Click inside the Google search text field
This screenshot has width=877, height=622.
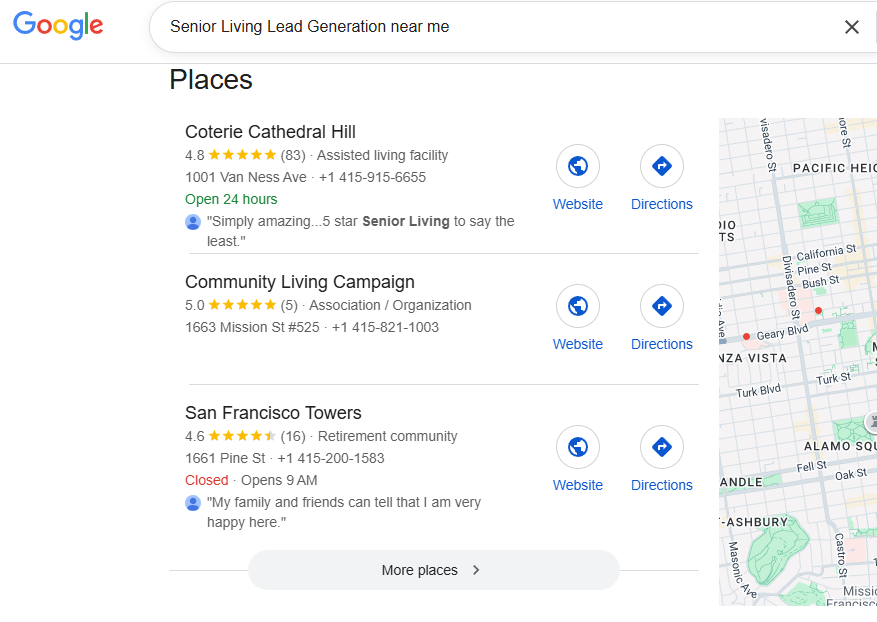point(490,27)
